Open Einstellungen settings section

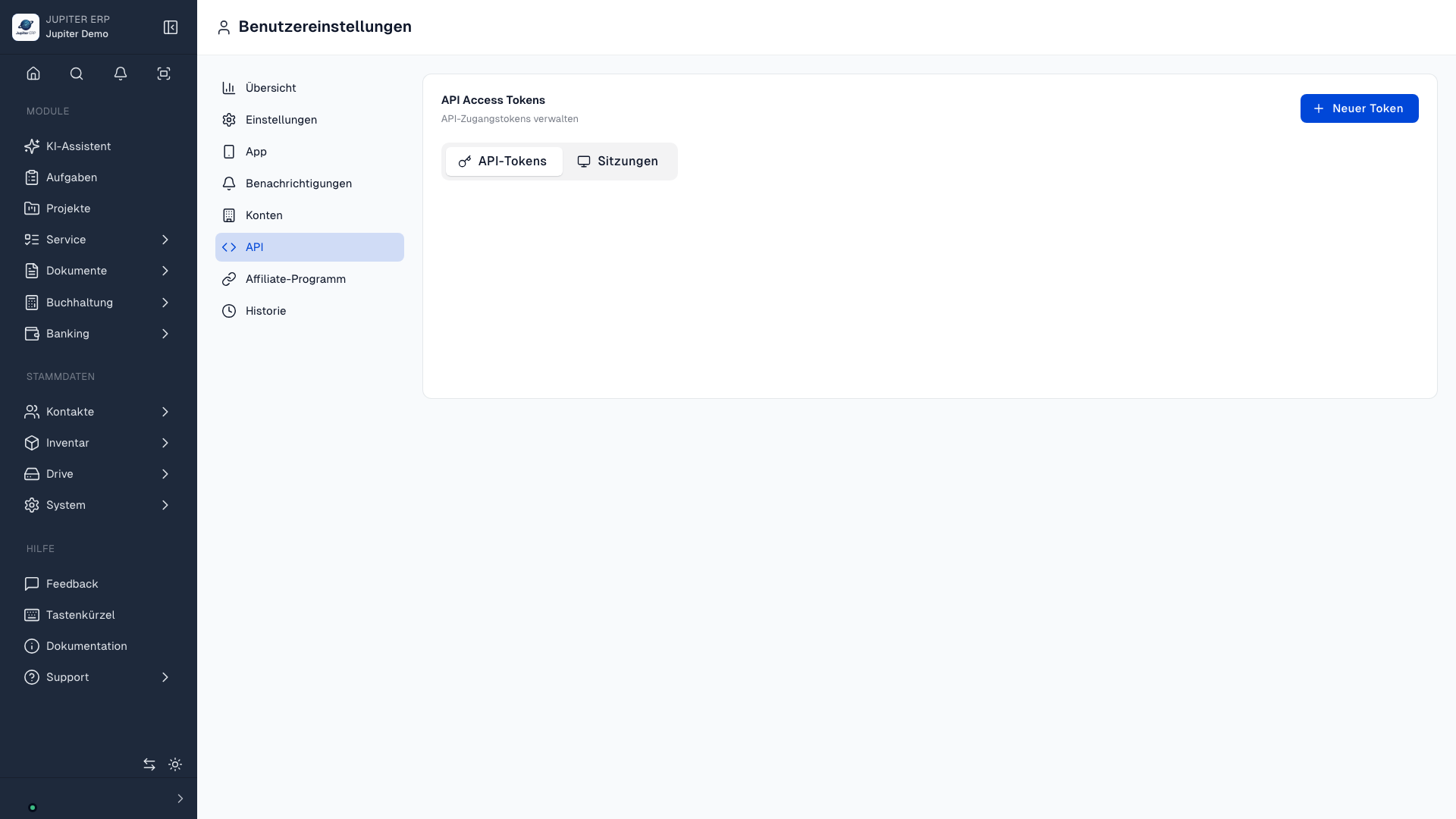click(x=309, y=120)
